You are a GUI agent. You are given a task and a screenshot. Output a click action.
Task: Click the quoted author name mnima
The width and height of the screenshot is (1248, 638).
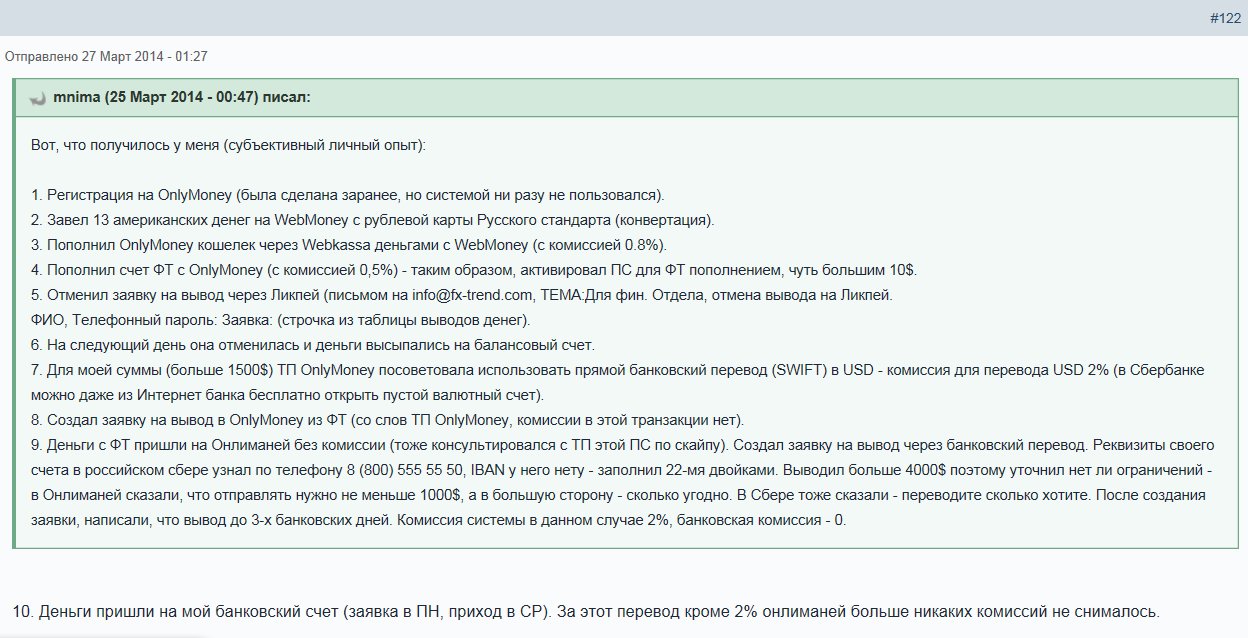[76, 97]
